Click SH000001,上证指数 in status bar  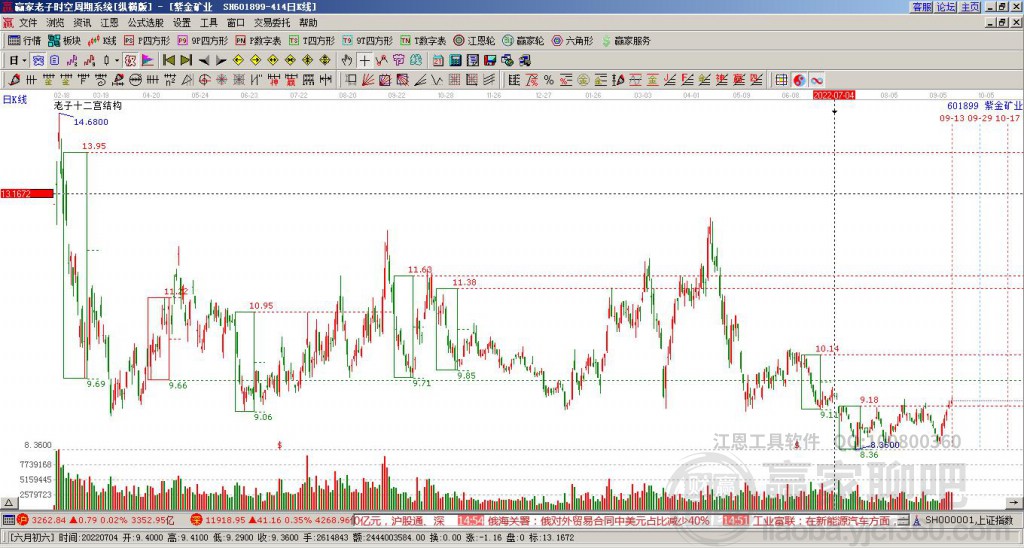969,521
